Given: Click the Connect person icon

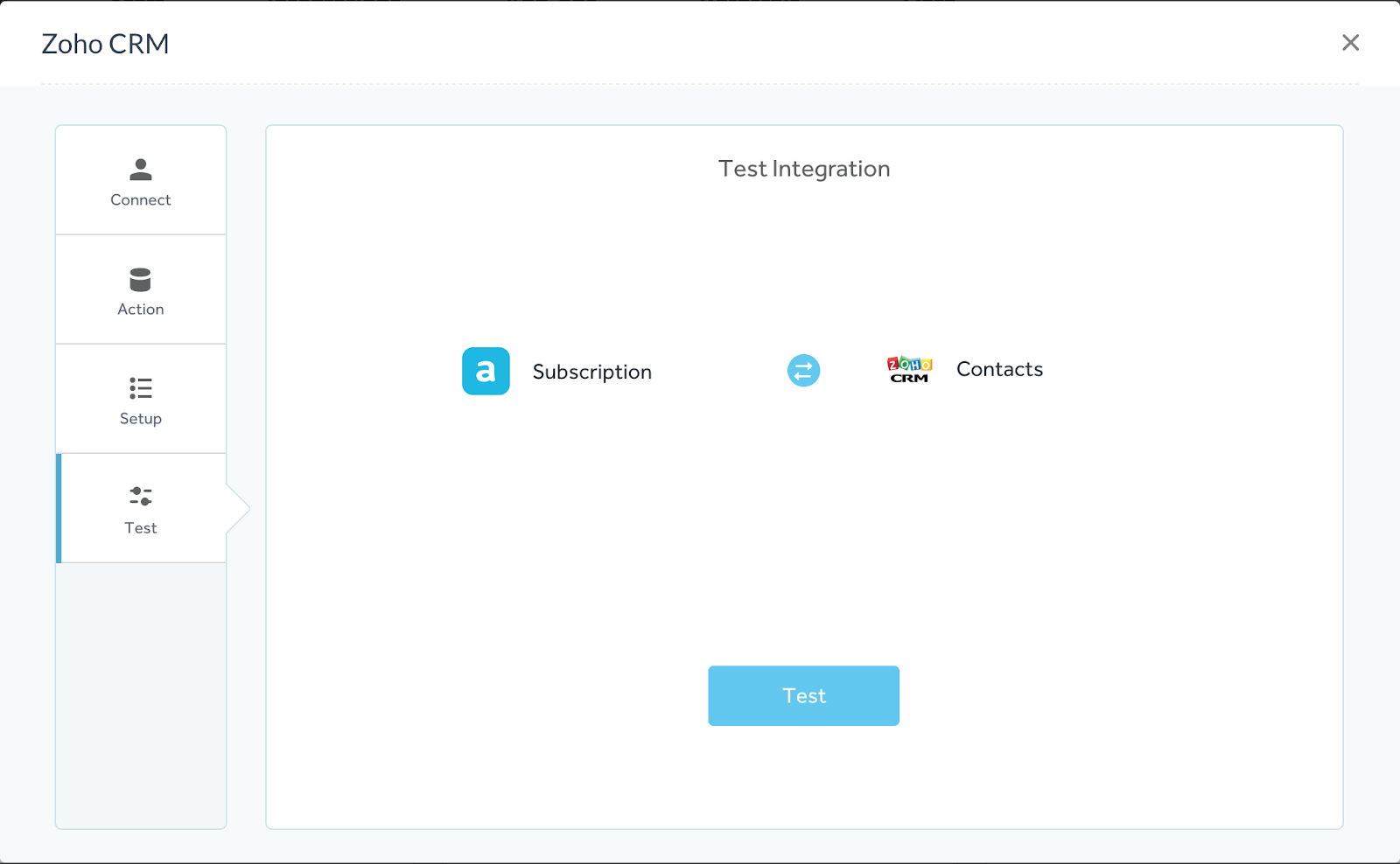Looking at the screenshot, I should (x=141, y=170).
